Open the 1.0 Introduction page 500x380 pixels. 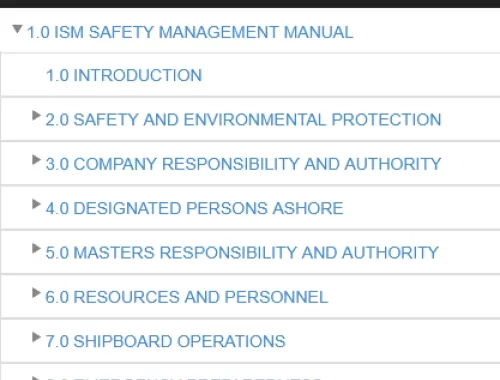point(124,75)
